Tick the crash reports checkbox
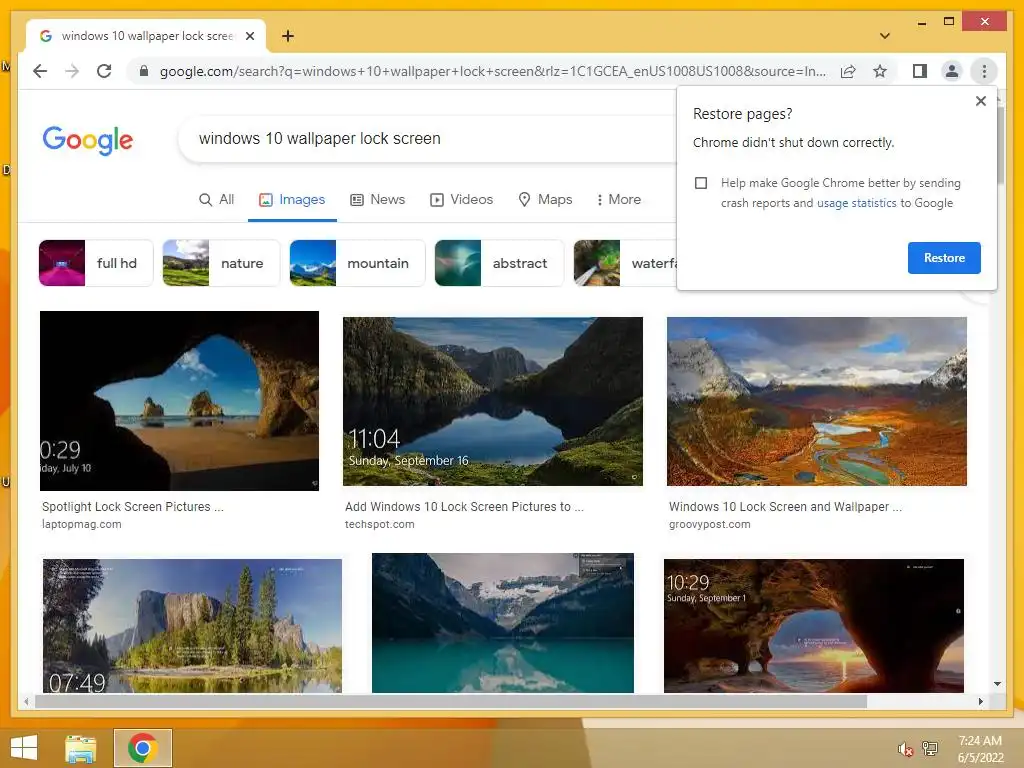Viewport: 1024px width, 768px height. (x=701, y=183)
